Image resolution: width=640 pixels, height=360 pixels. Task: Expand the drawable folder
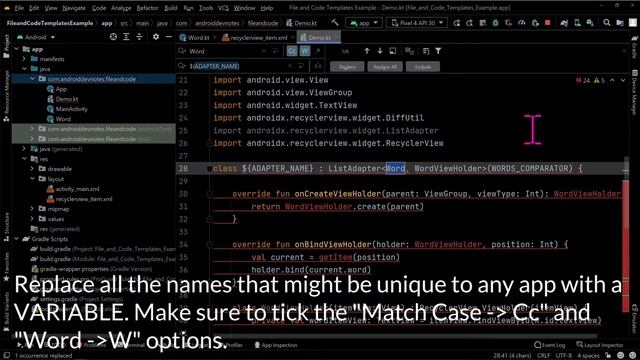[32, 169]
